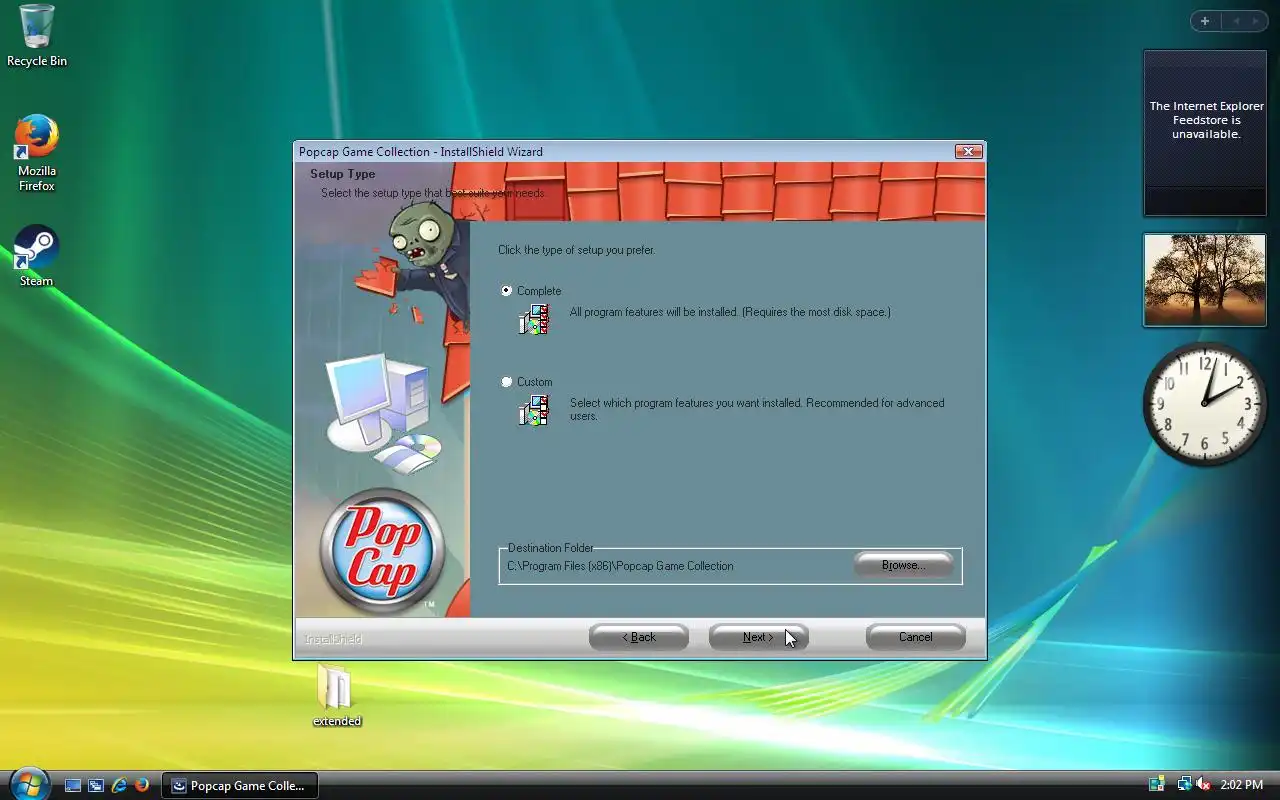The image size is (1280, 800).
Task: Click the Popcap Game Collection taskbar button
Action: pos(240,785)
